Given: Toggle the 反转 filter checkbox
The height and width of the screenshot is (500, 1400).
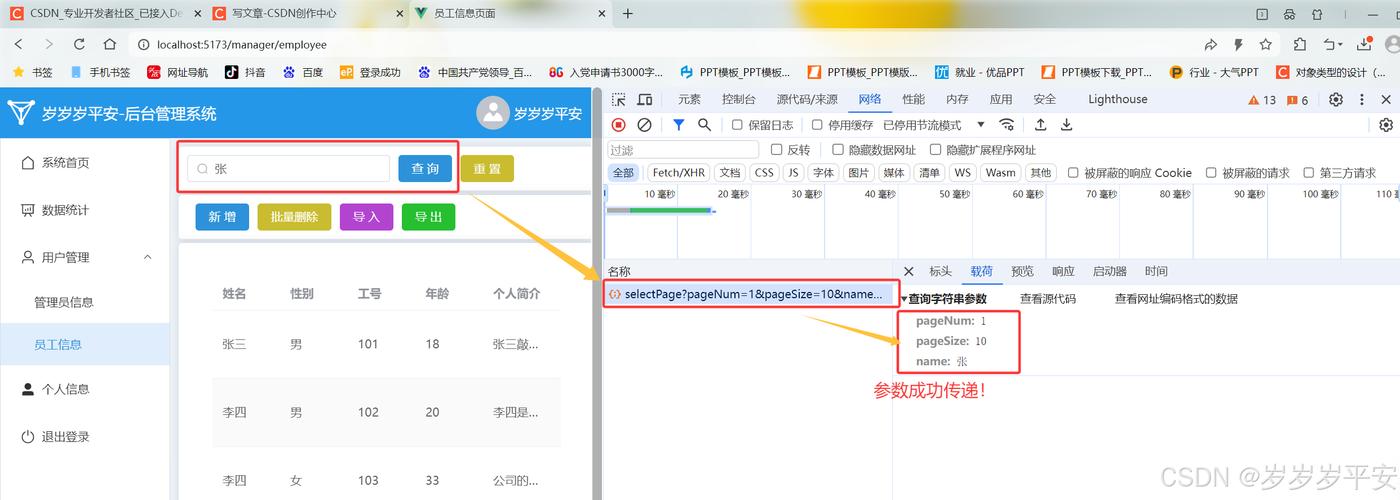Looking at the screenshot, I should [777, 150].
